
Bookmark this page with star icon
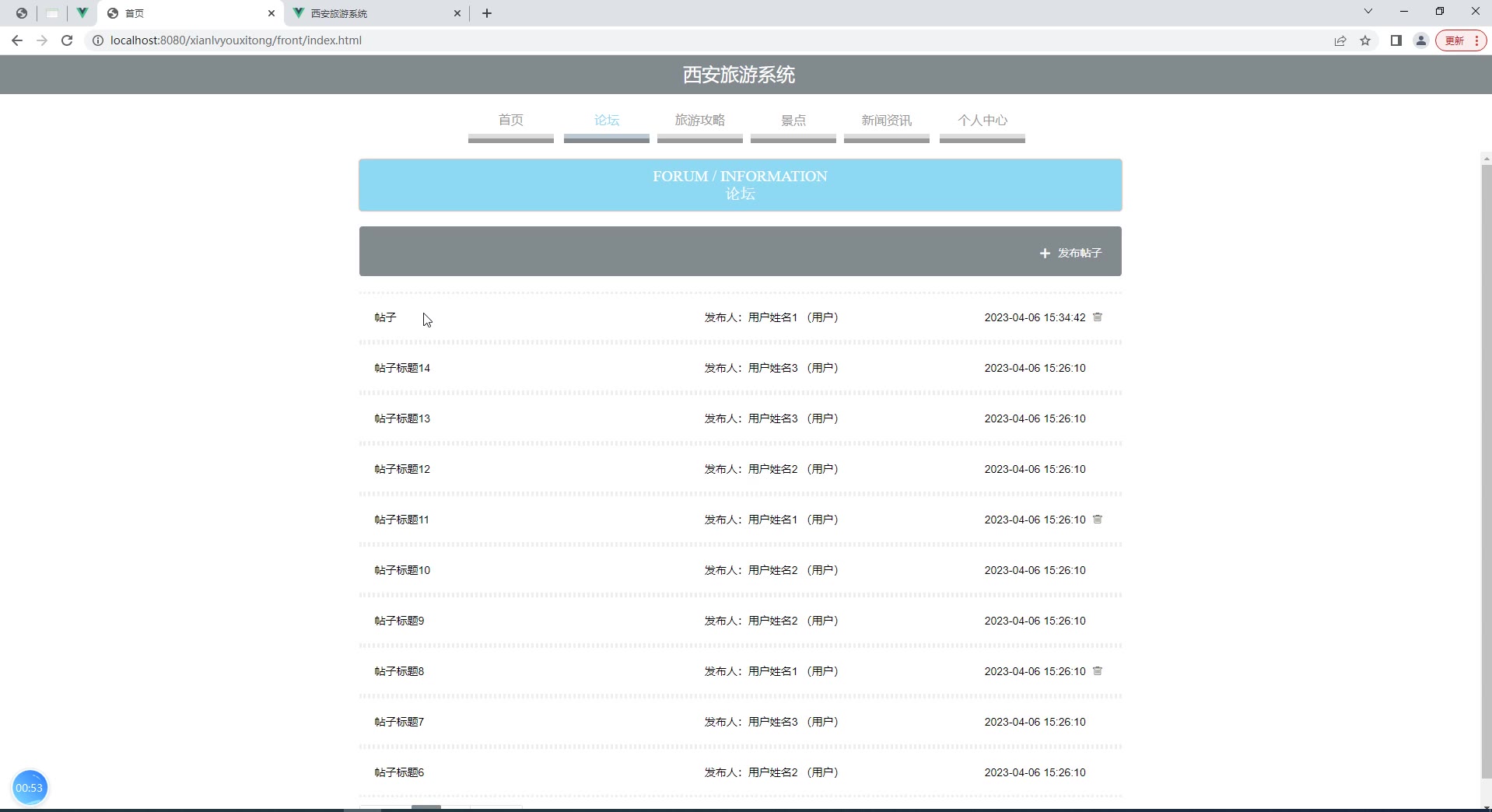pos(1365,40)
